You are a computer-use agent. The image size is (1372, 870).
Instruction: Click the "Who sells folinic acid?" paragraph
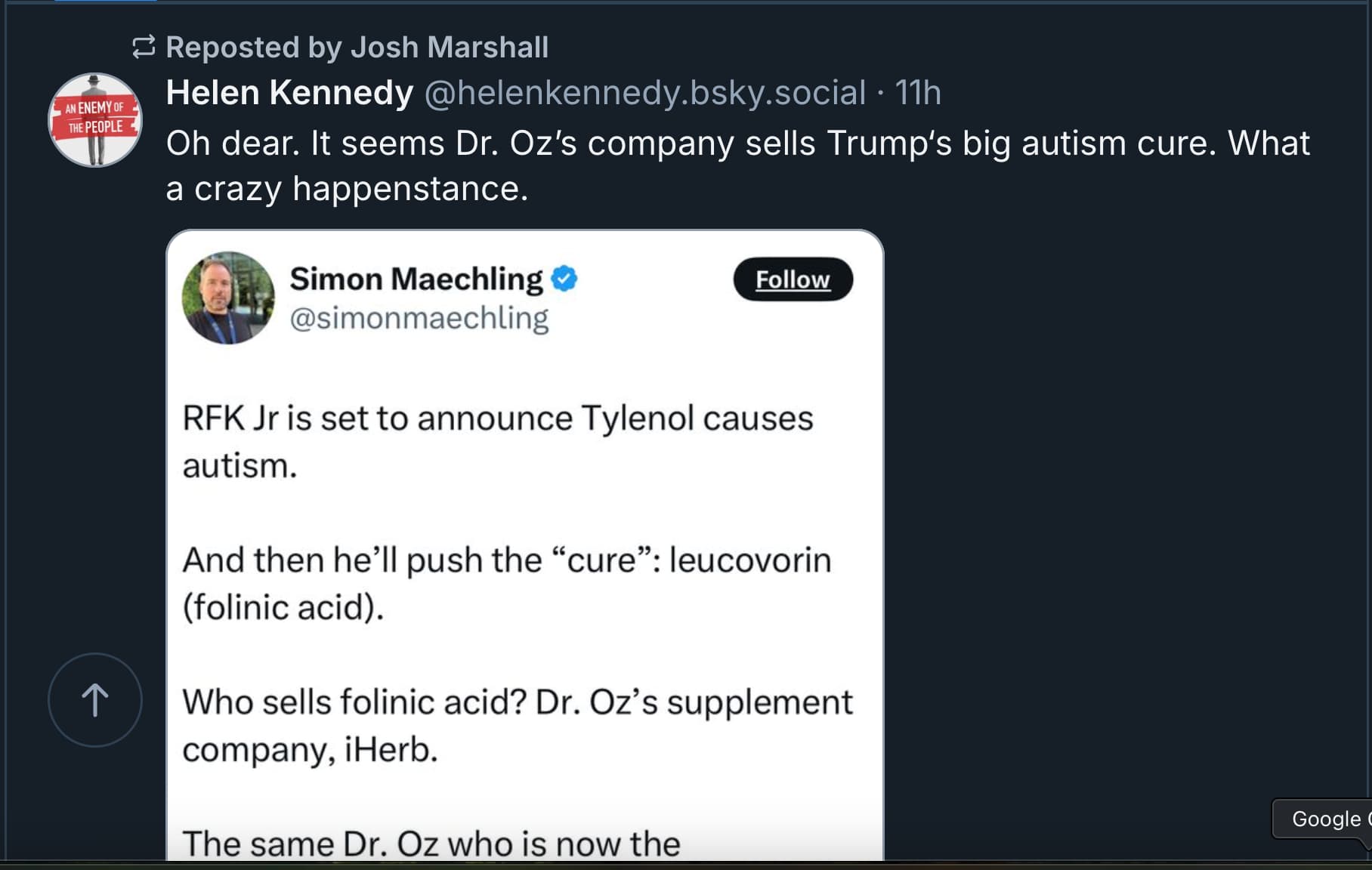(x=518, y=726)
